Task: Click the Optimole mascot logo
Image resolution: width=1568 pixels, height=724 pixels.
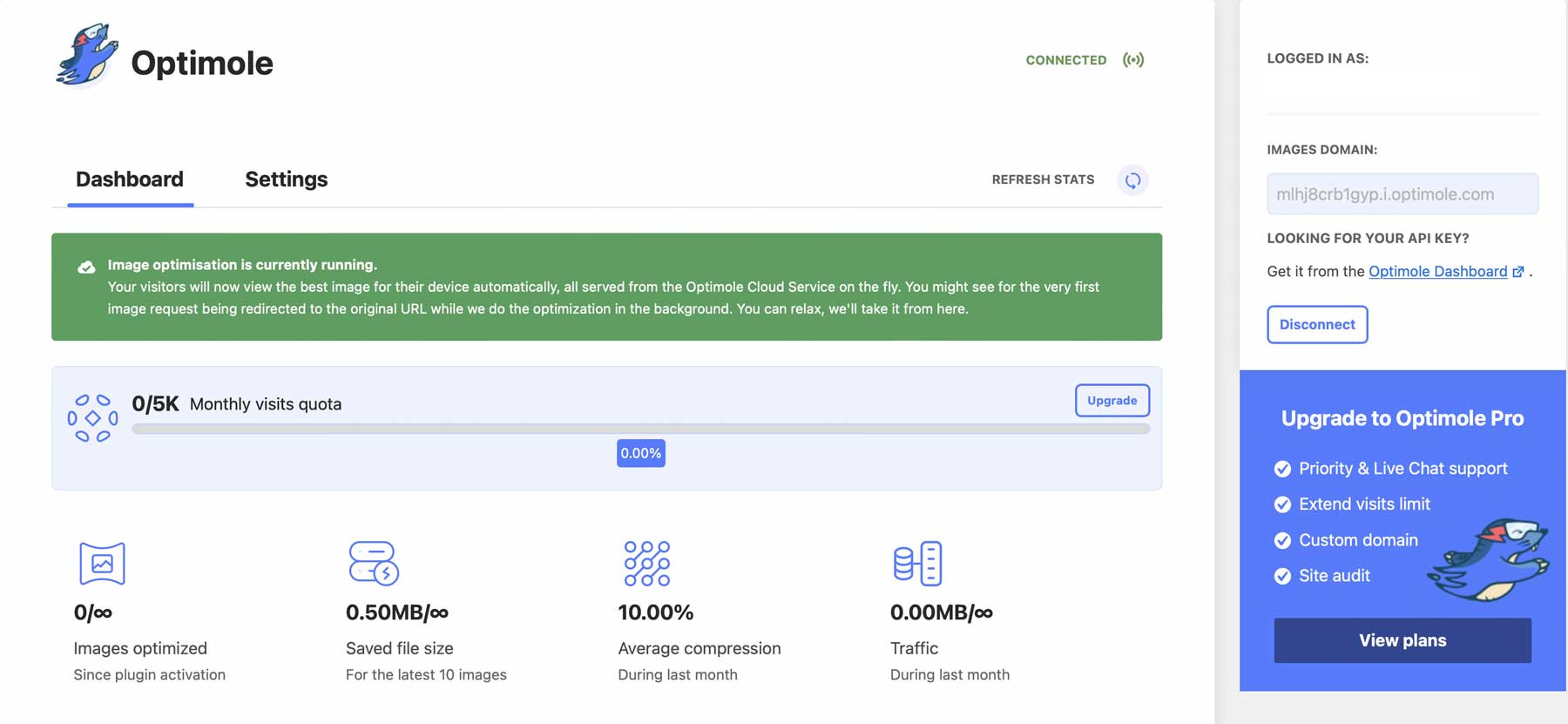Action: [87, 56]
